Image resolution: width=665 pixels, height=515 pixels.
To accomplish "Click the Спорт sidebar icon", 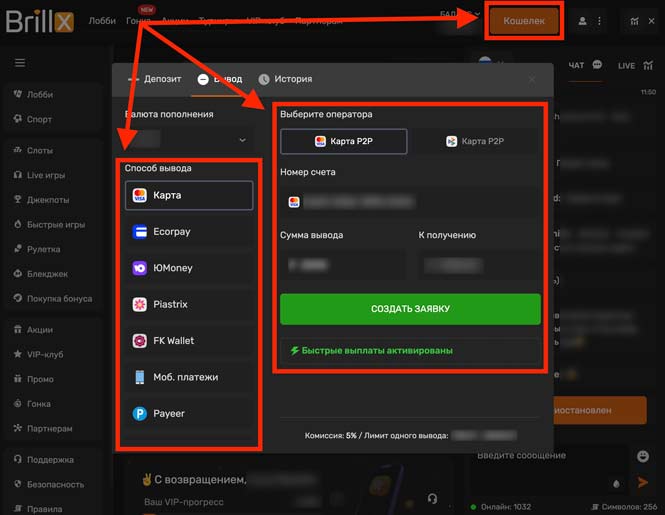I will (x=18, y=119).
